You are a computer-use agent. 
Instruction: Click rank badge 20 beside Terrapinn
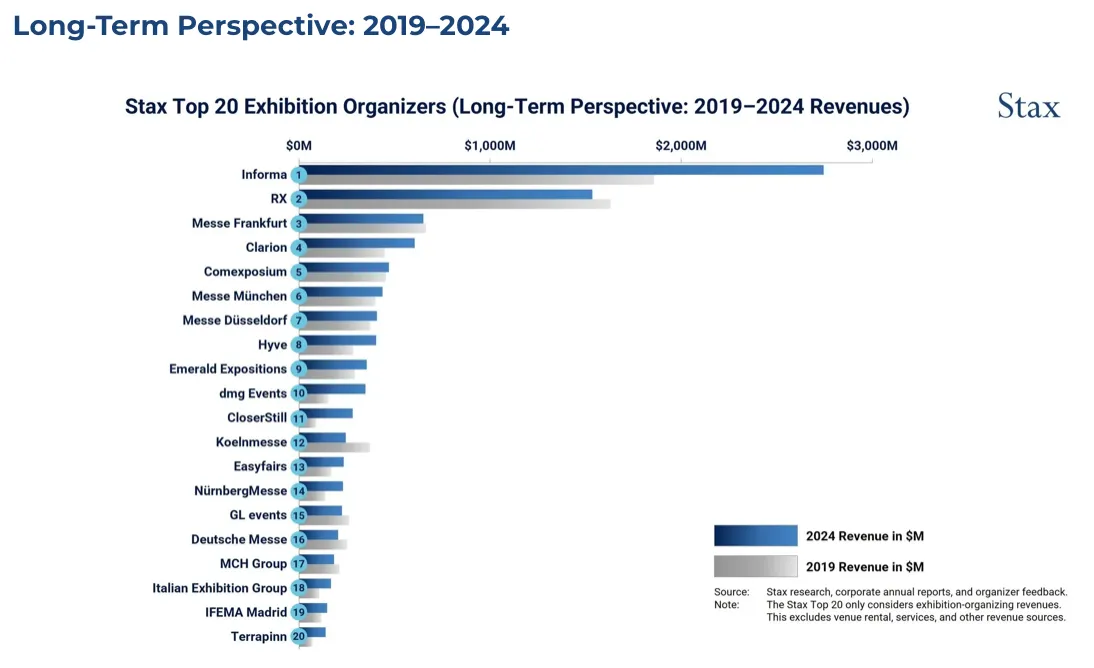(298, 636)
